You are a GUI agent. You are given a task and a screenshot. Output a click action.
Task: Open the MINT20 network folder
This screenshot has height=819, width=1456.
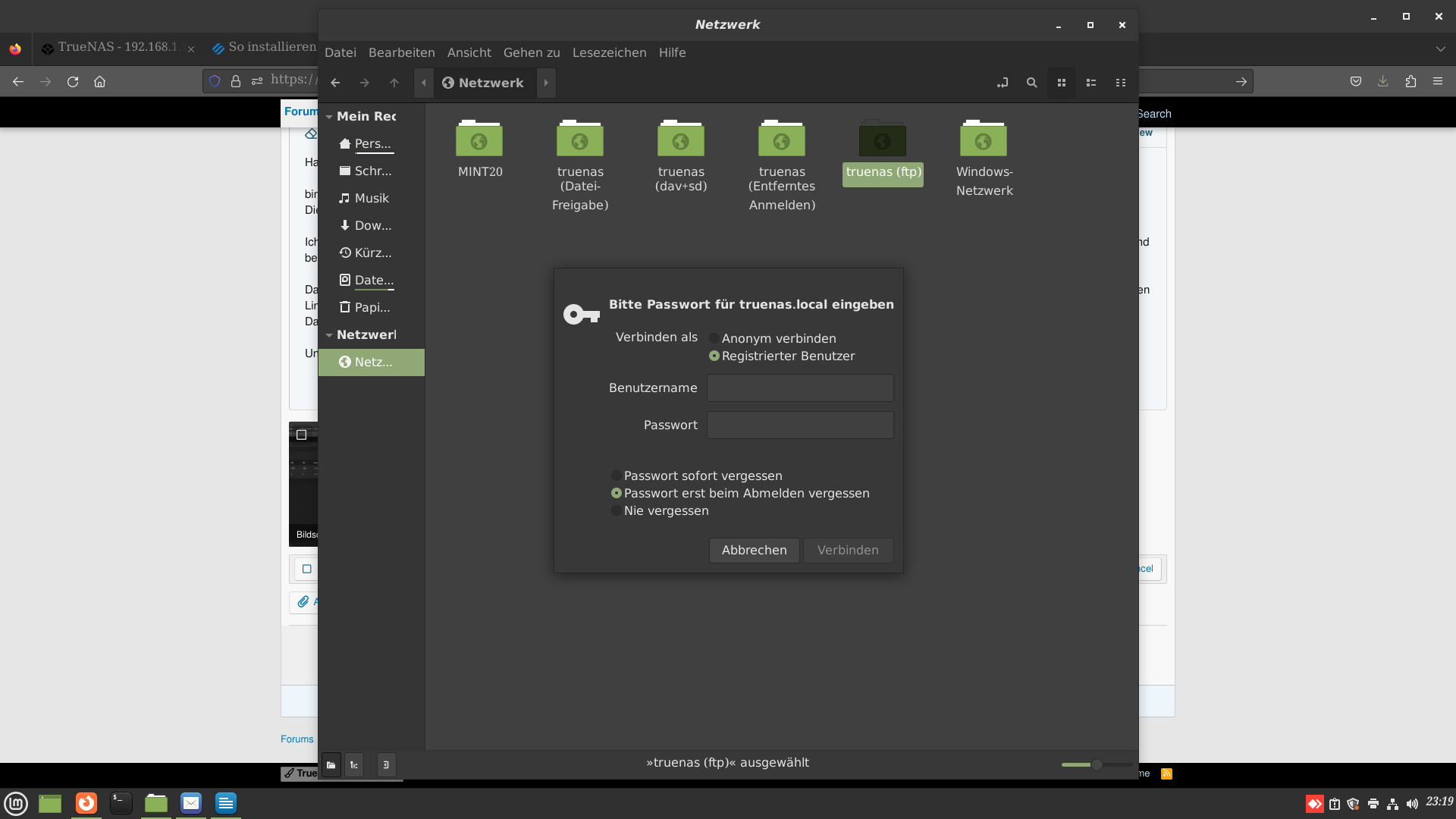pos(479,149)
